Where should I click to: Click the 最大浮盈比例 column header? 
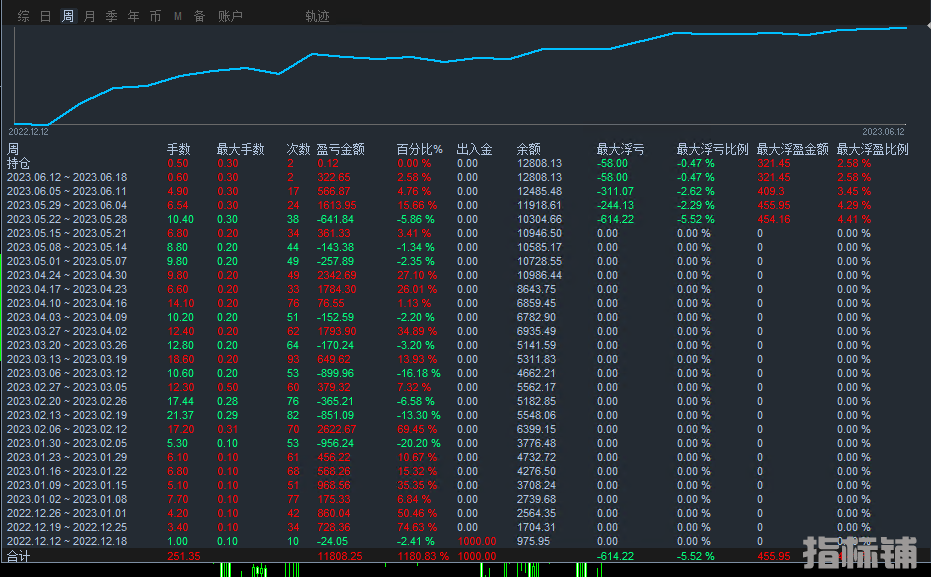[873, 149]
